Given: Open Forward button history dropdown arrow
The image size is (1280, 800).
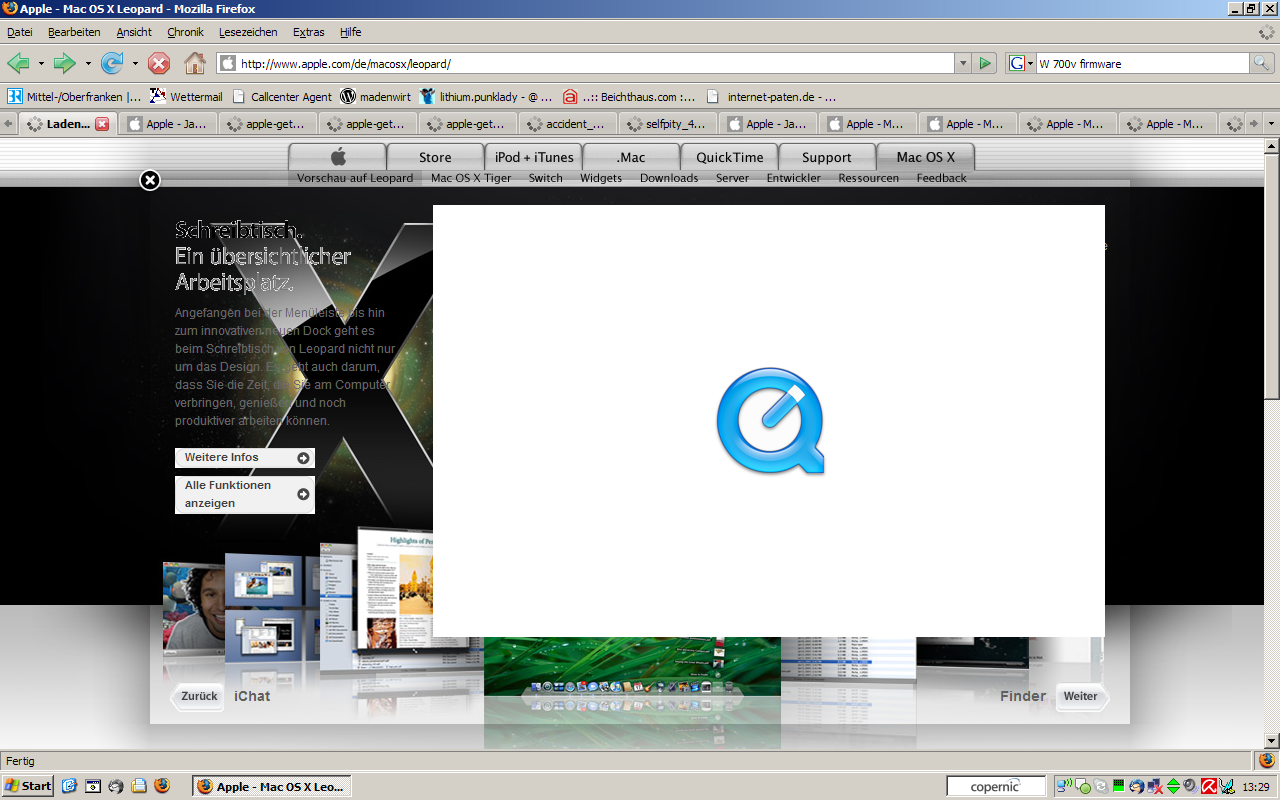Looking at the screenshot, I should click(88, 64).
